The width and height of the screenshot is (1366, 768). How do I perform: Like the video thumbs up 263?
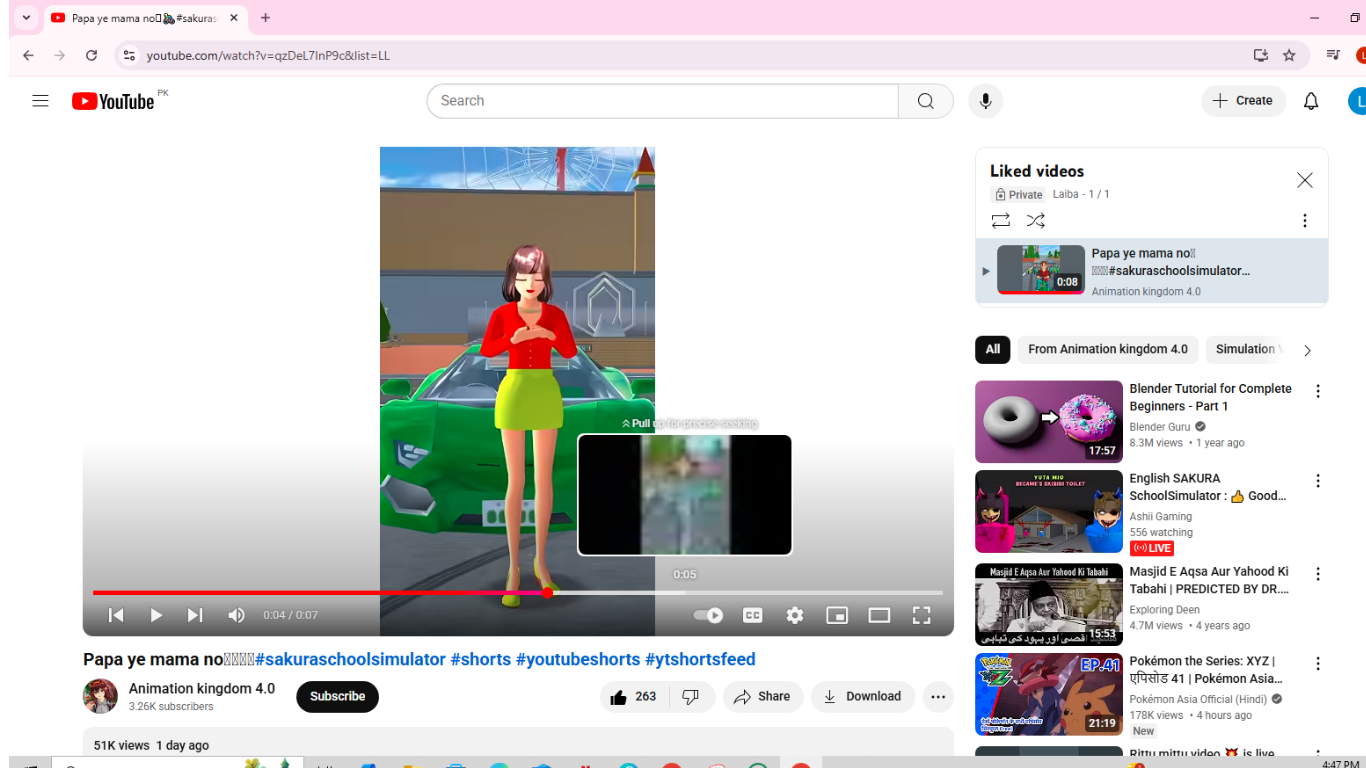click(x=632, y=697)
